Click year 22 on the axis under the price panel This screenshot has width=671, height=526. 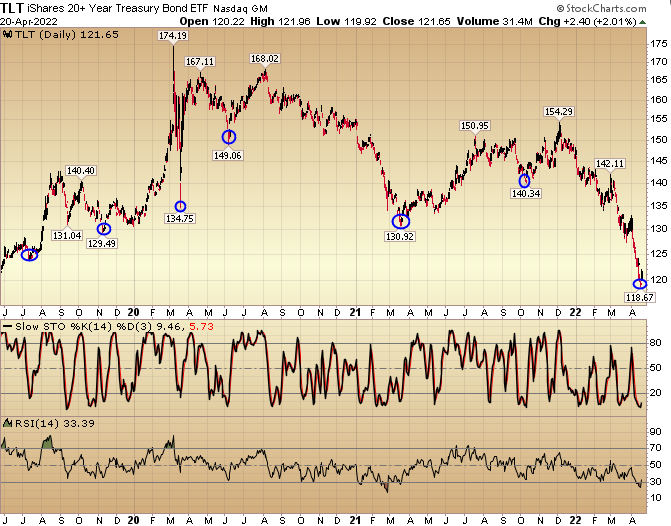click(x=575, y=312)
